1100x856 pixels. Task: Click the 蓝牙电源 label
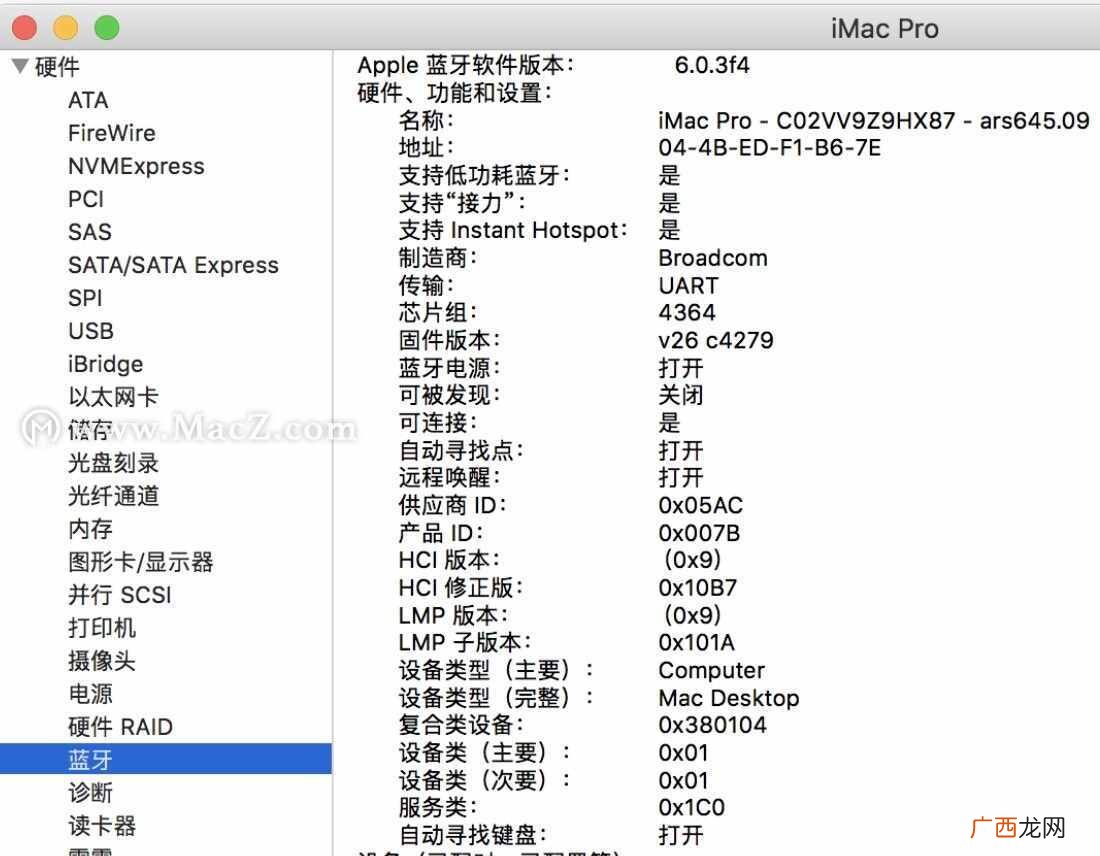[449, 368]
